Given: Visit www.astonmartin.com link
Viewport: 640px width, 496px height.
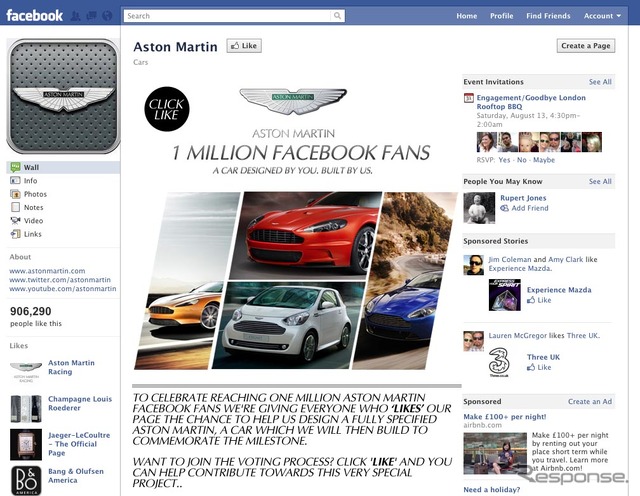Looking at the screenshot, I should click(x=47, y=271).
